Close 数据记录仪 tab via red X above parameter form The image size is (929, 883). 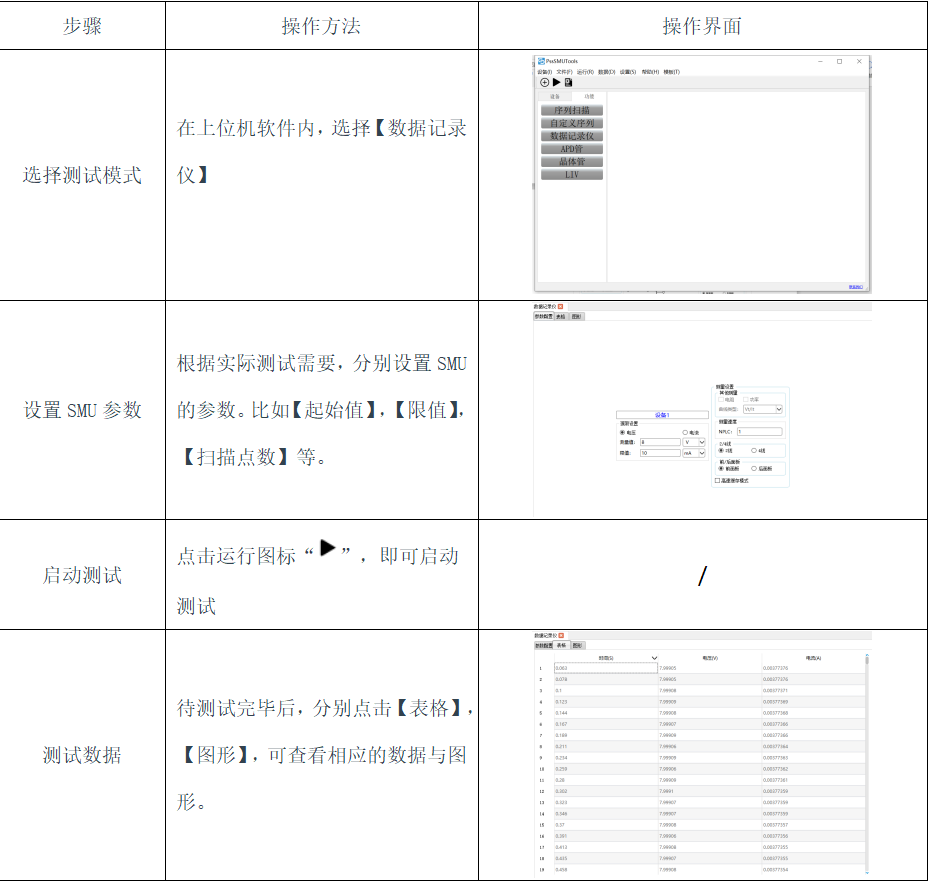pos(561,306)
